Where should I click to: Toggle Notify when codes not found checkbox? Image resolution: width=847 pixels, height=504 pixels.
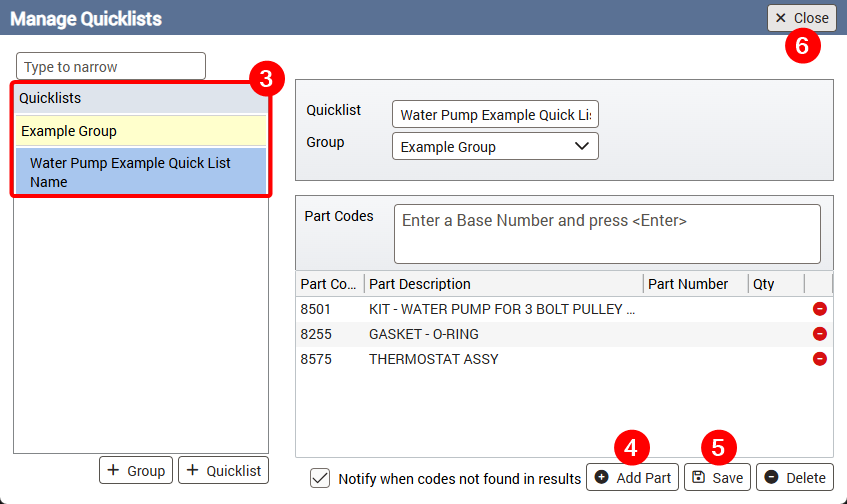point(320,478)
